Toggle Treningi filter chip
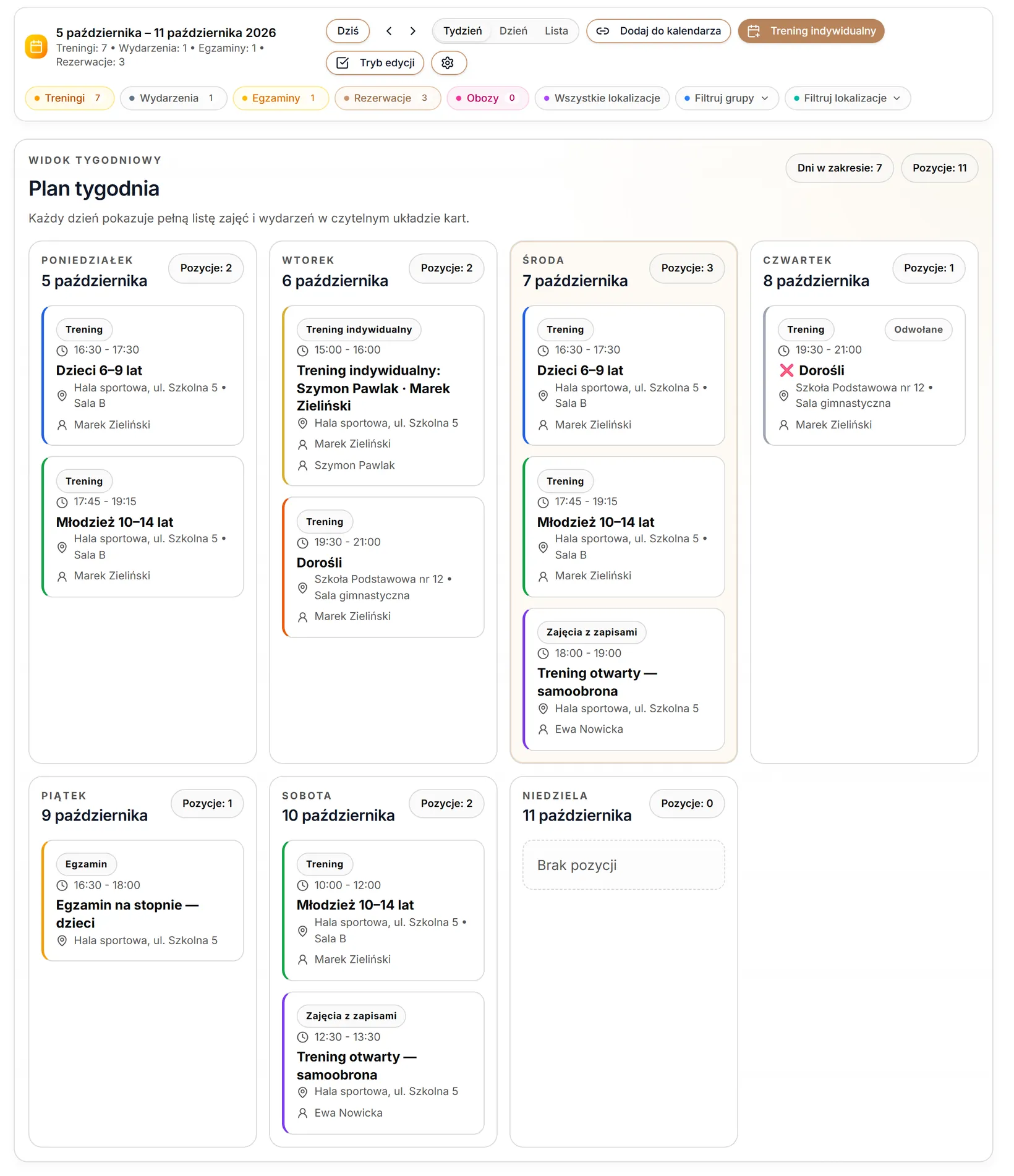Screen dimensions: 1014x1176 pos(70,98)
